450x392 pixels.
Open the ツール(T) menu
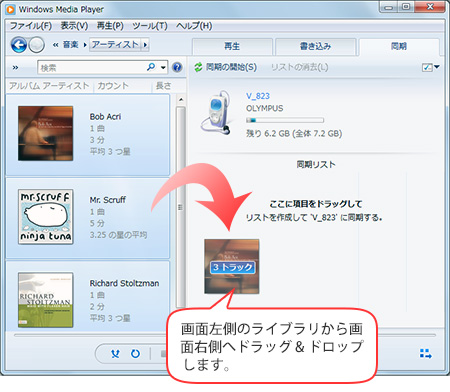(150, 26)
